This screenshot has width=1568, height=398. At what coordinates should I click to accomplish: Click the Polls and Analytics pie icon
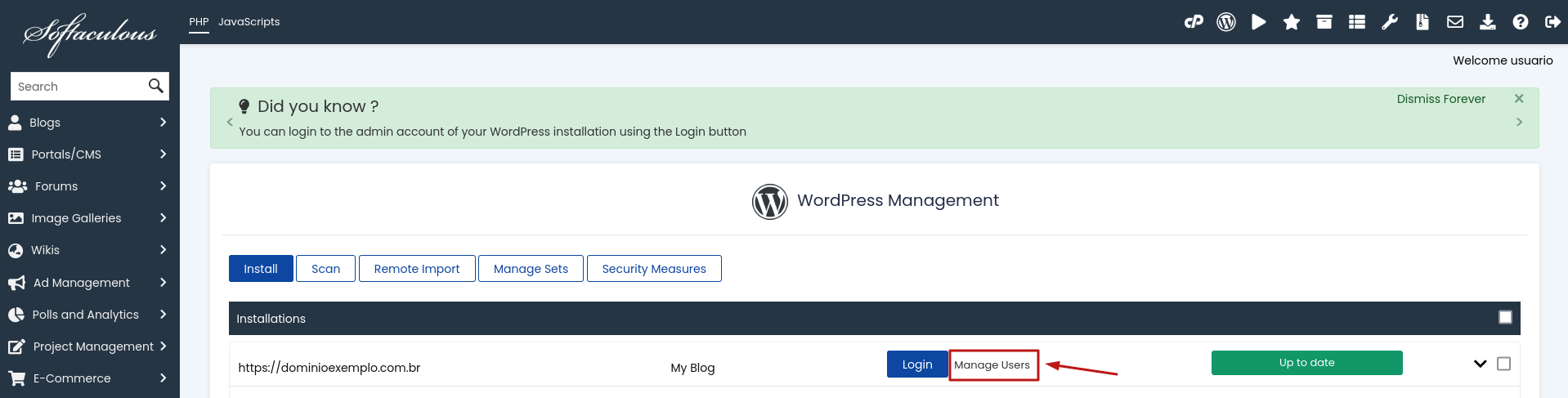pyautogui.click(x=16, y=315)
